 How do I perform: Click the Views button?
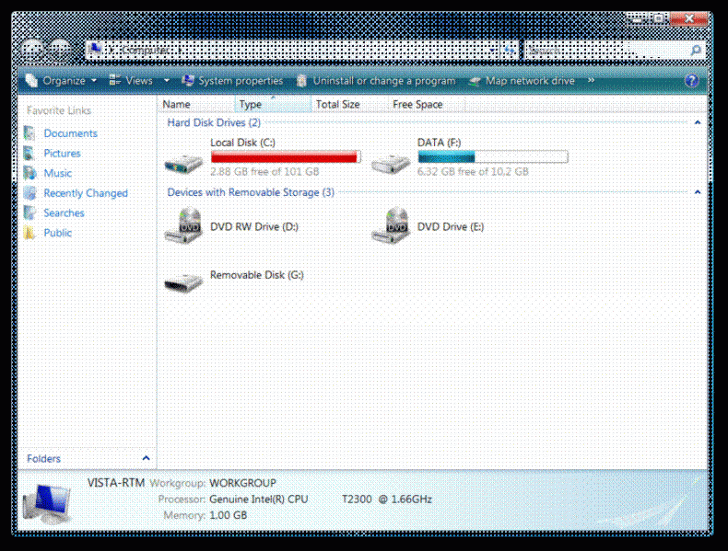131,81
